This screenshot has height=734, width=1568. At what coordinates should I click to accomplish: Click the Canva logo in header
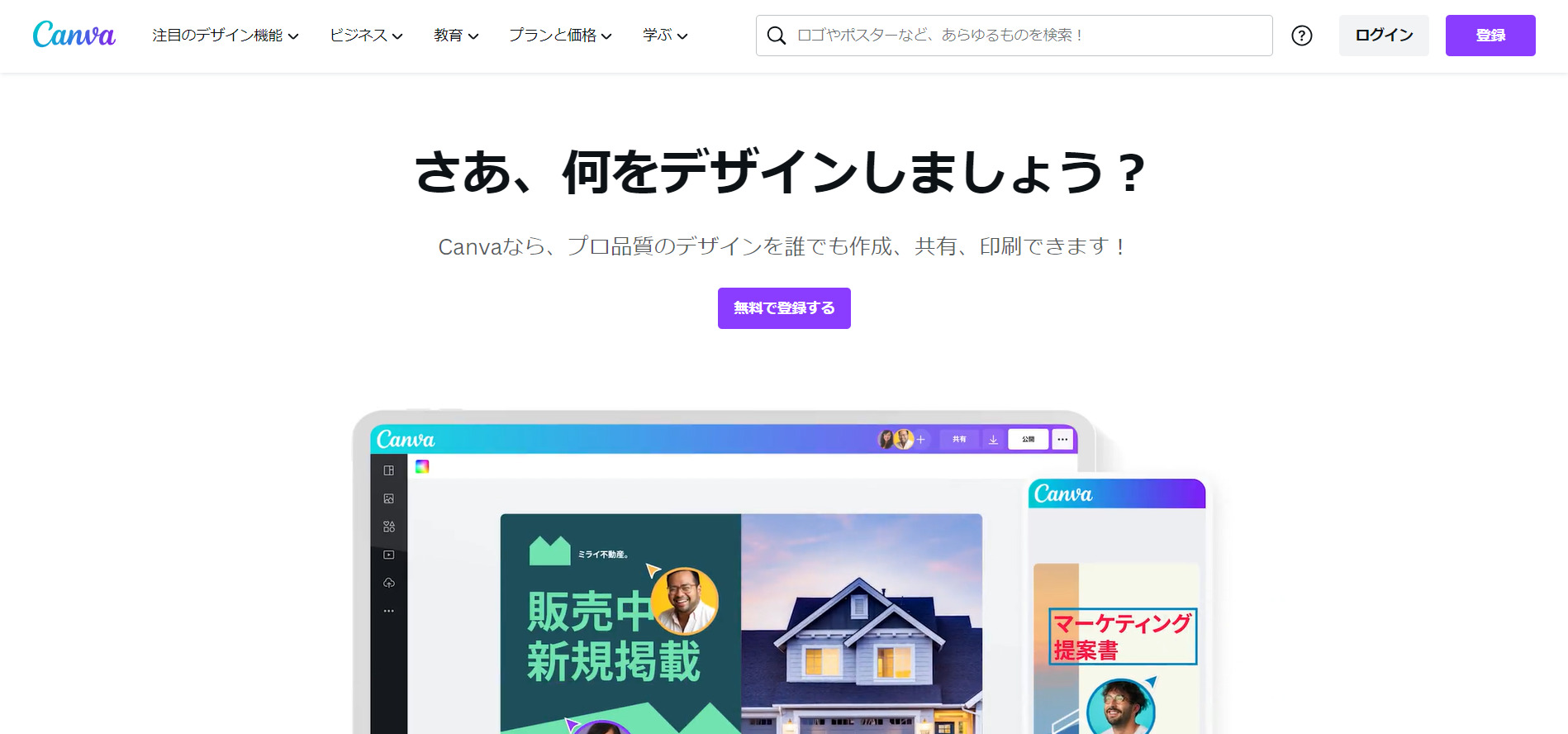(74, 35)
